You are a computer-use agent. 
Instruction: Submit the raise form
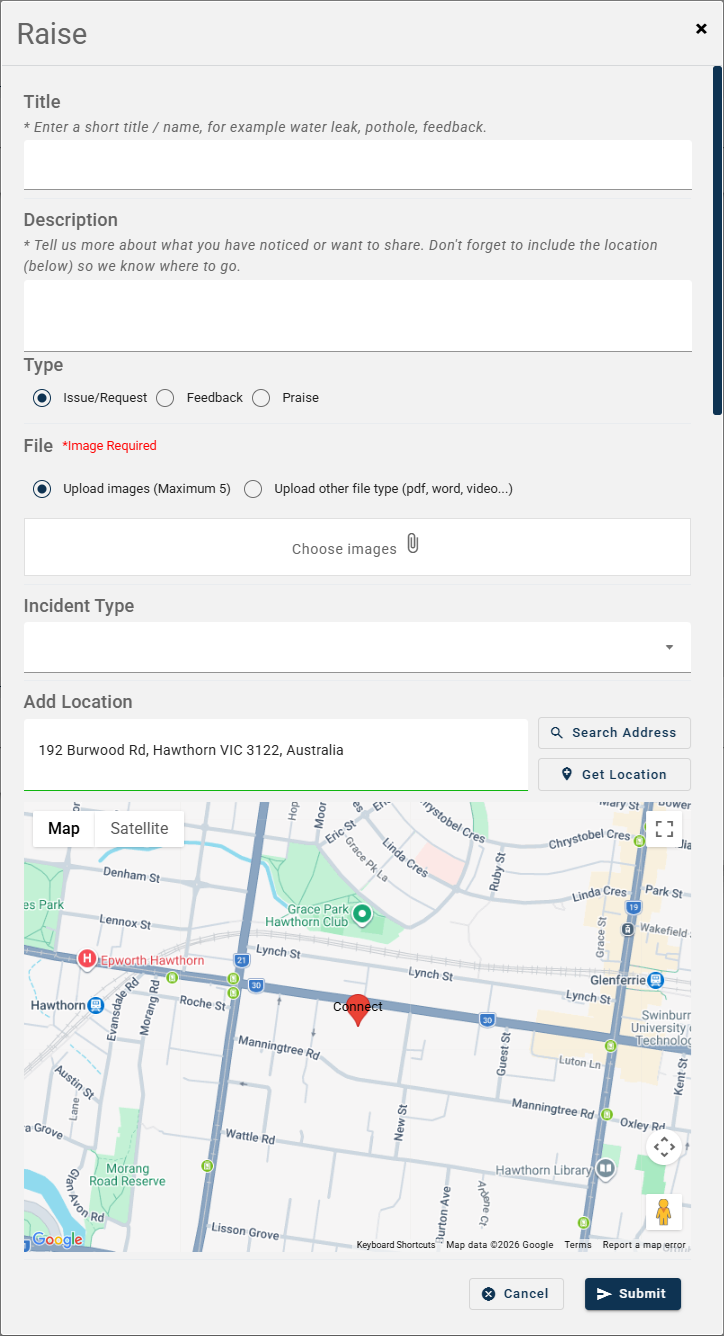click(x=633, y=1294)
